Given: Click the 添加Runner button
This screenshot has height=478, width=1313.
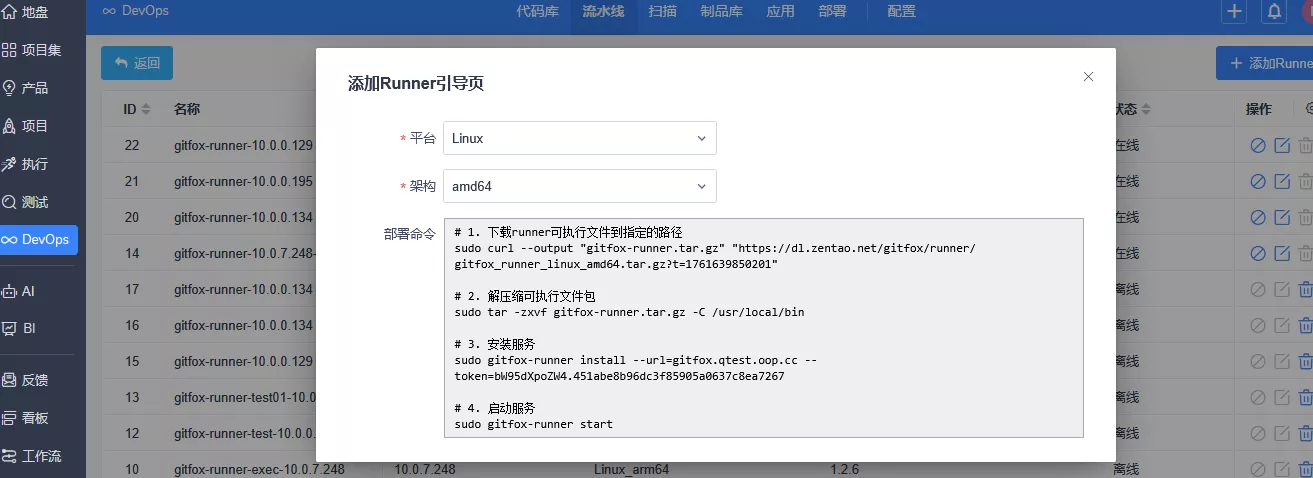Looking at the screenshot, I should tap(1265, 63).
